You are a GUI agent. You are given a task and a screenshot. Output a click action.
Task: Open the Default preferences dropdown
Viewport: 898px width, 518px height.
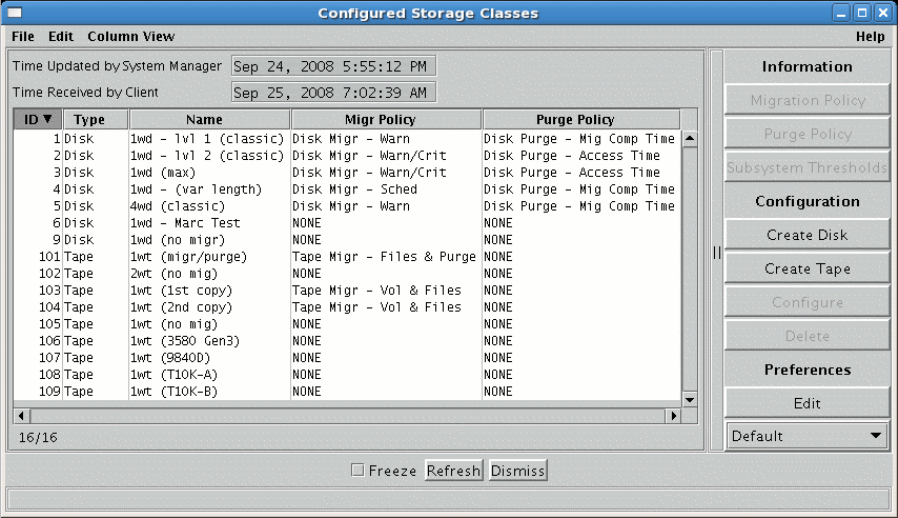coord(807,436)
